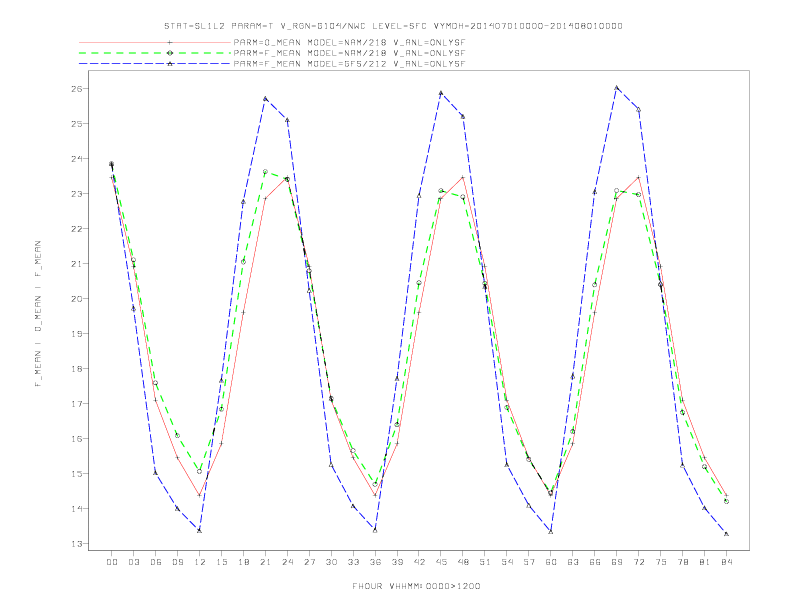The width and height of the screenshot is (792, 612).
Task: Click the x-axis forecast hour label 60
Action: tap(551, 562)
